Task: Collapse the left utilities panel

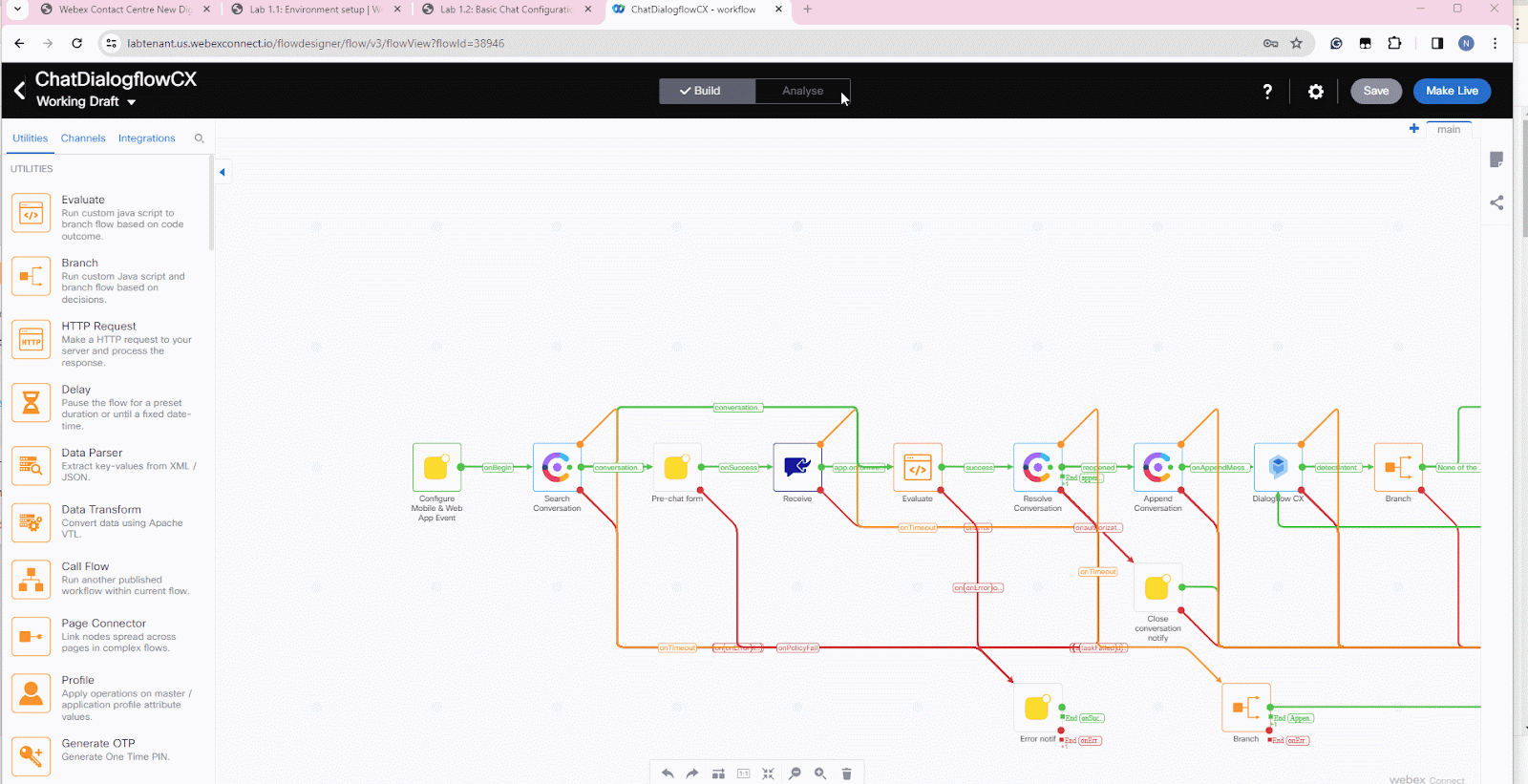Action: click(x=223, y=172)
